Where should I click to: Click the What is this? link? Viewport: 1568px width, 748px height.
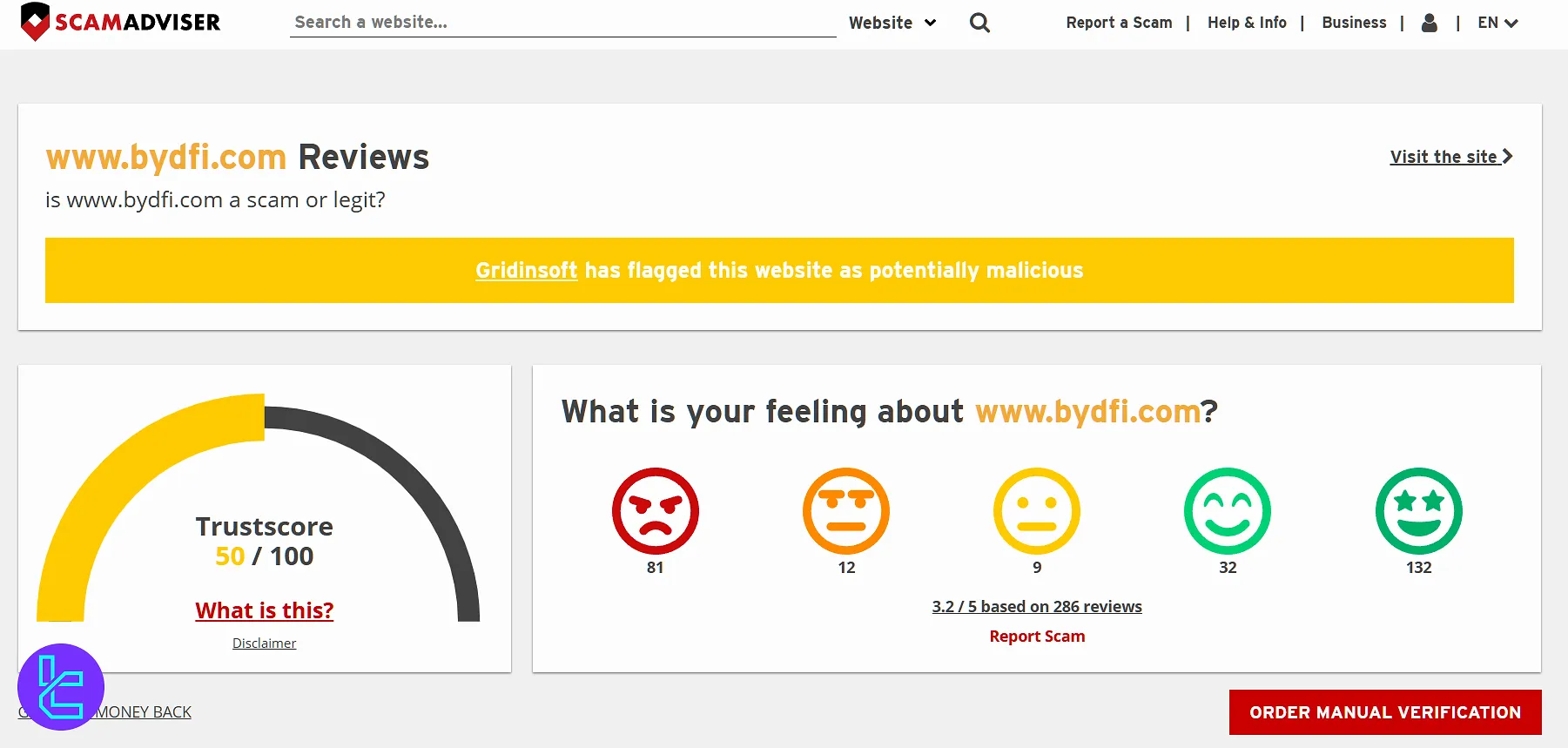(x=265, y=610)
